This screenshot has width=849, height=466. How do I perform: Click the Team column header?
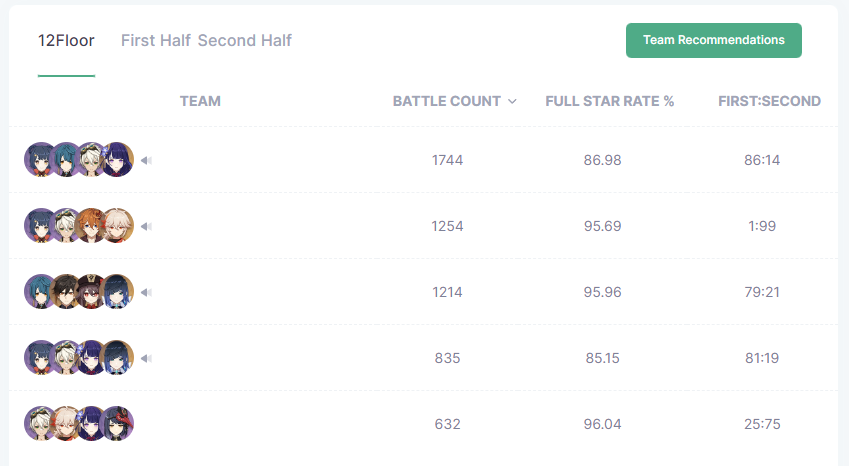(x=200, y=101)
